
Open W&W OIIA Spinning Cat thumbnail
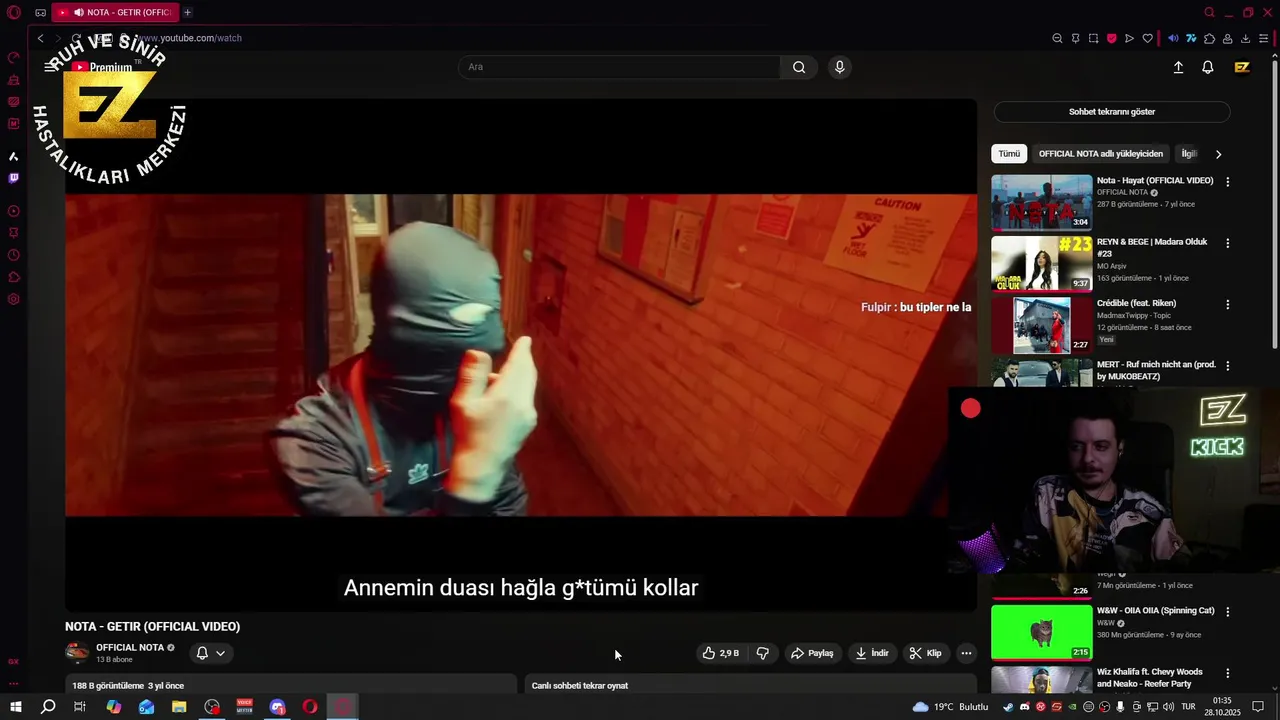(x=1042, y=633)
